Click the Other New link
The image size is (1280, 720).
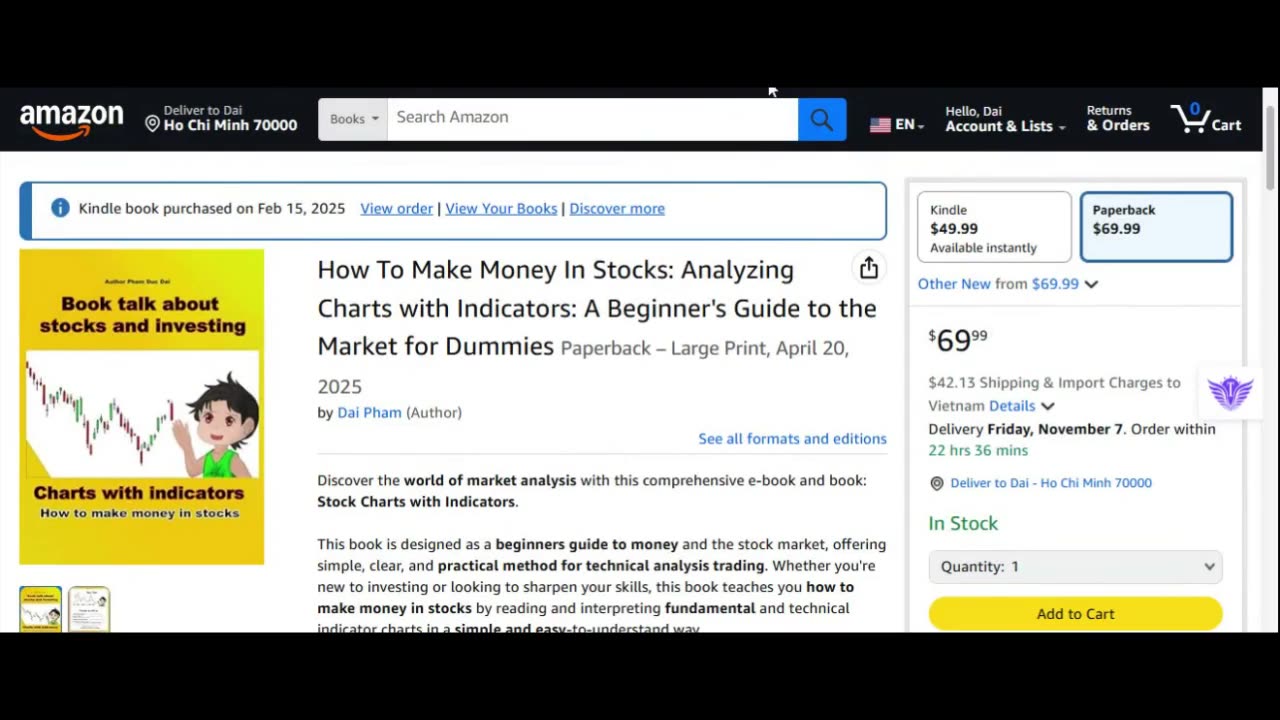click(954, 284)
